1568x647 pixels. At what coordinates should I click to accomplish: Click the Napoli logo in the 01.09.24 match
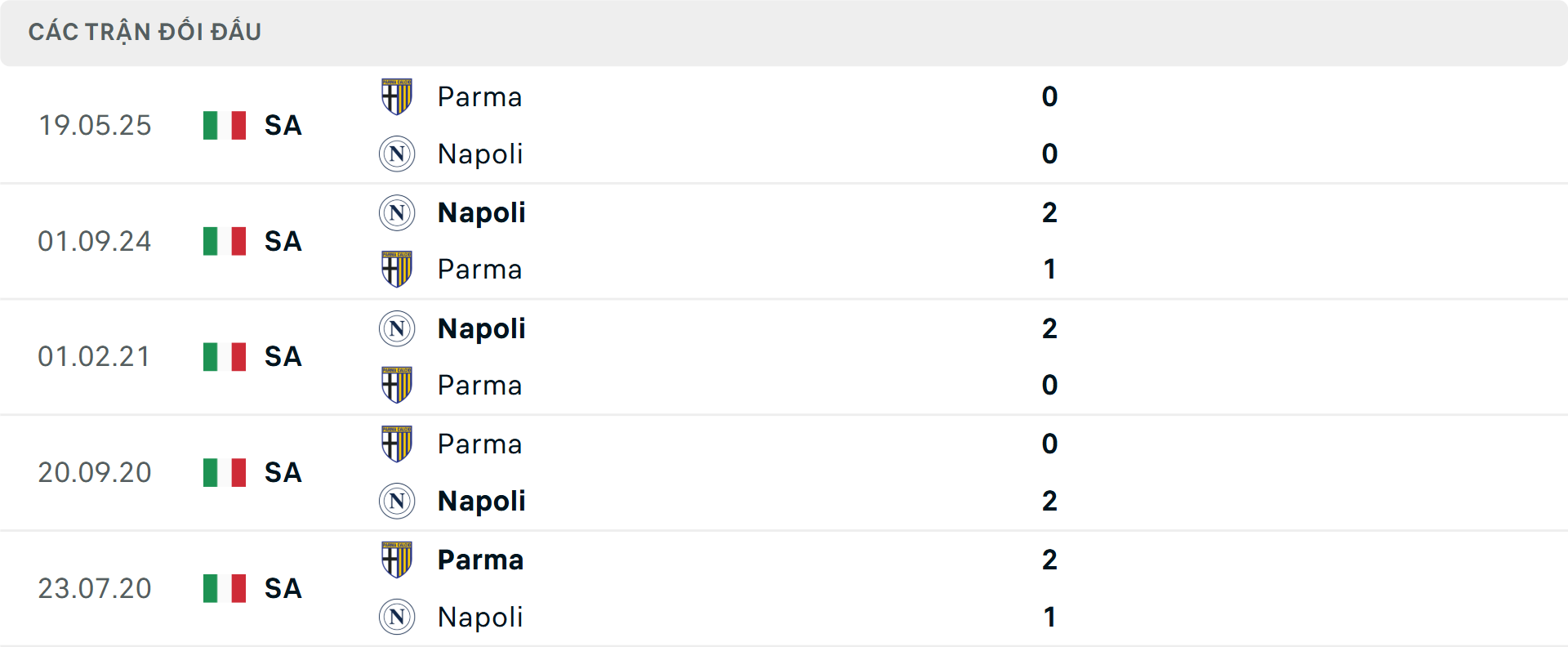396,212
